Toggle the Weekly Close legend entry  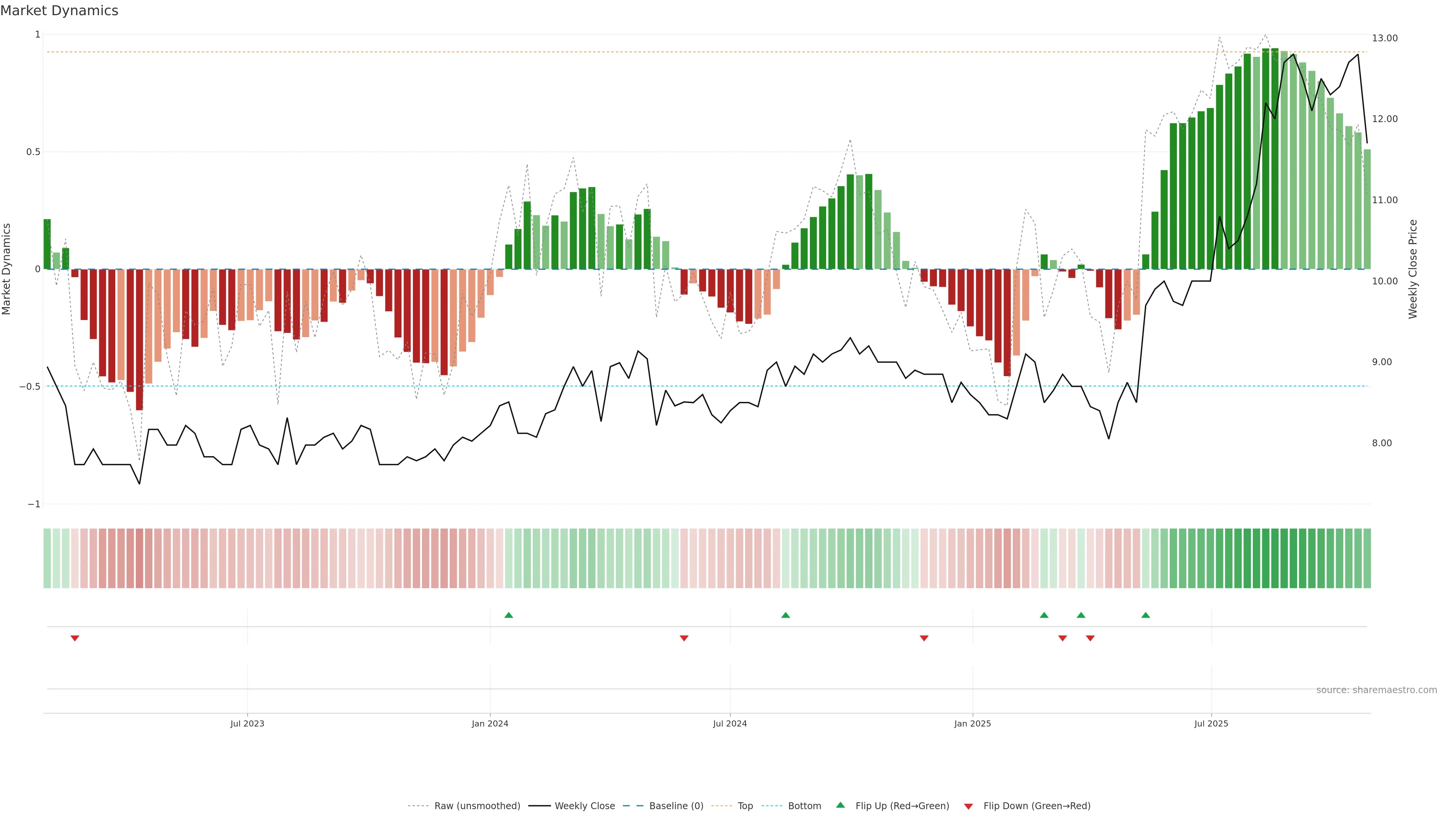(584, 806)
